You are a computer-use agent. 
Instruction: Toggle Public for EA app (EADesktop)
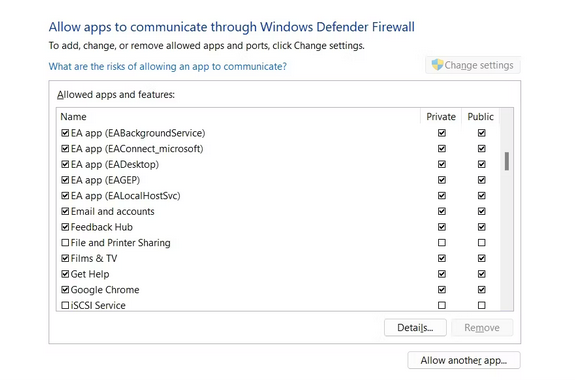click(481, 164)
